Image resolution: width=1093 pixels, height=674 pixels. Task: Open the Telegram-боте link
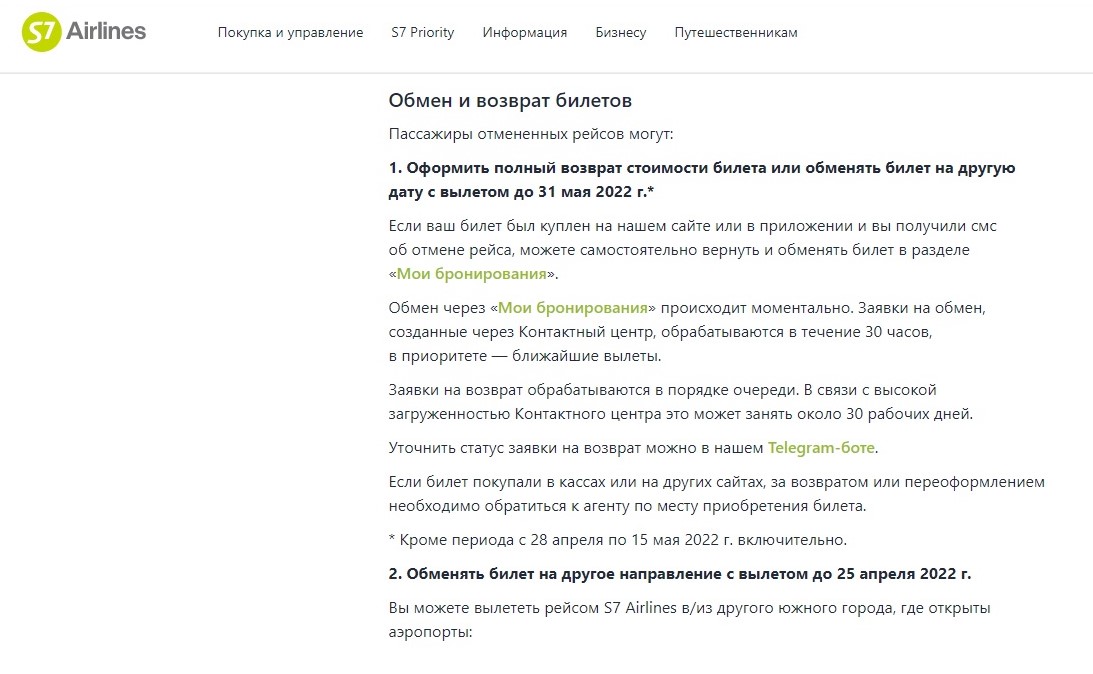(821, 447)
